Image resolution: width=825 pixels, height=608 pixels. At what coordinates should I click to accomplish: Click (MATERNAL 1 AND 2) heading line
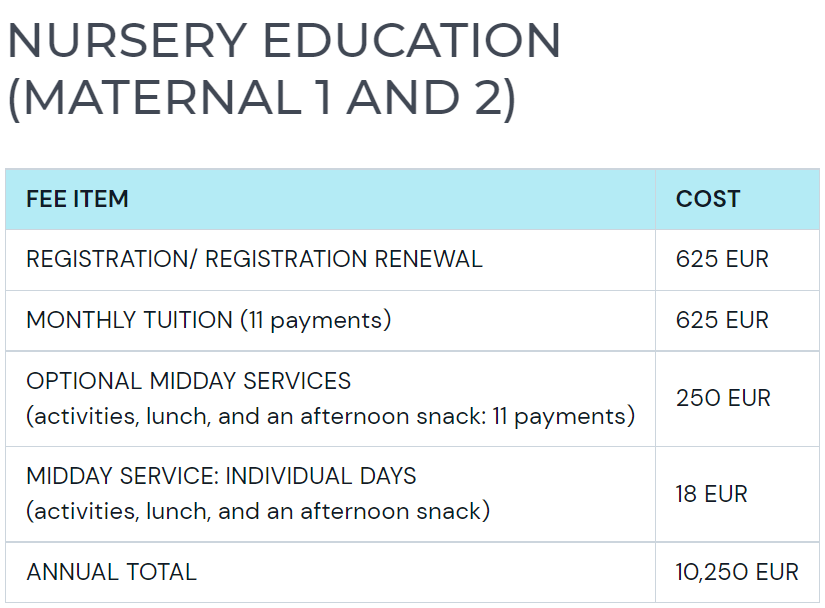[261, 98]
